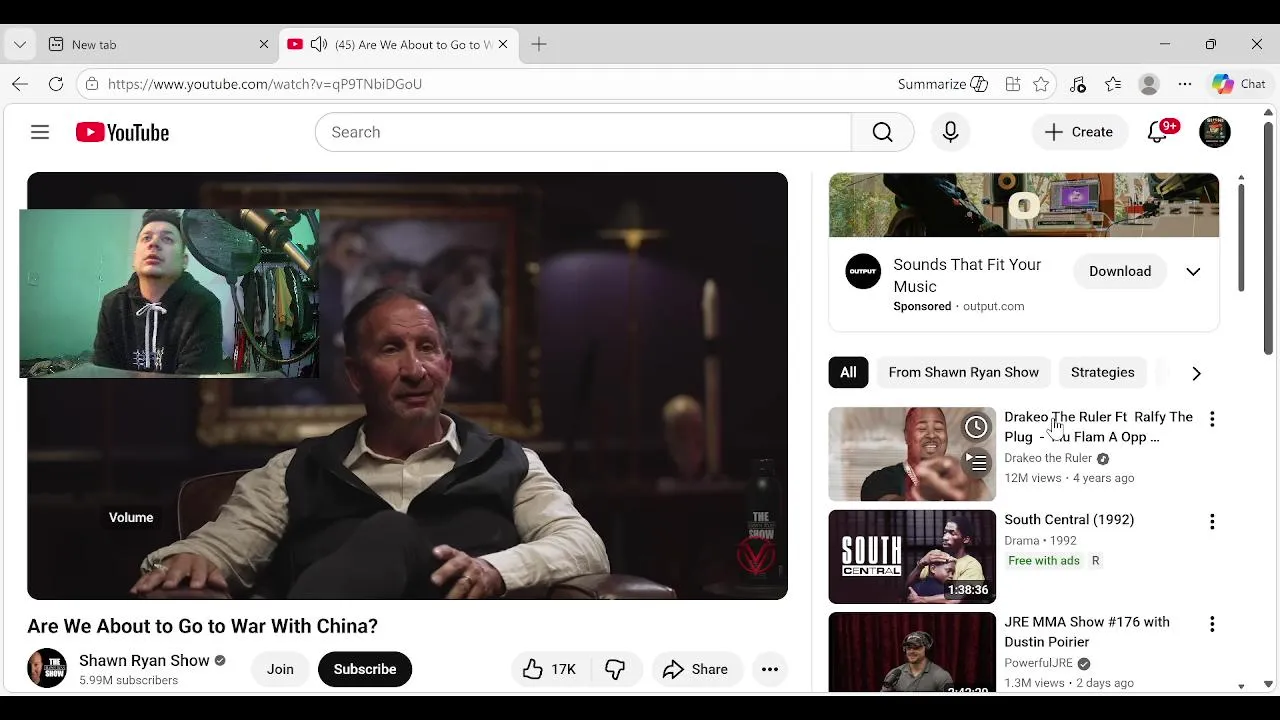The image size is (1280, 720).
Task: Open browser settings and more menu
Action: (x=1185, y=84)
